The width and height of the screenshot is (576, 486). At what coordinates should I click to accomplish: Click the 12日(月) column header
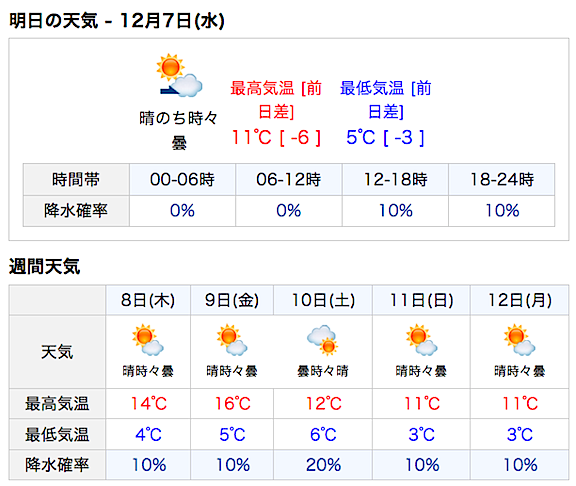click(x=519, y=300)
